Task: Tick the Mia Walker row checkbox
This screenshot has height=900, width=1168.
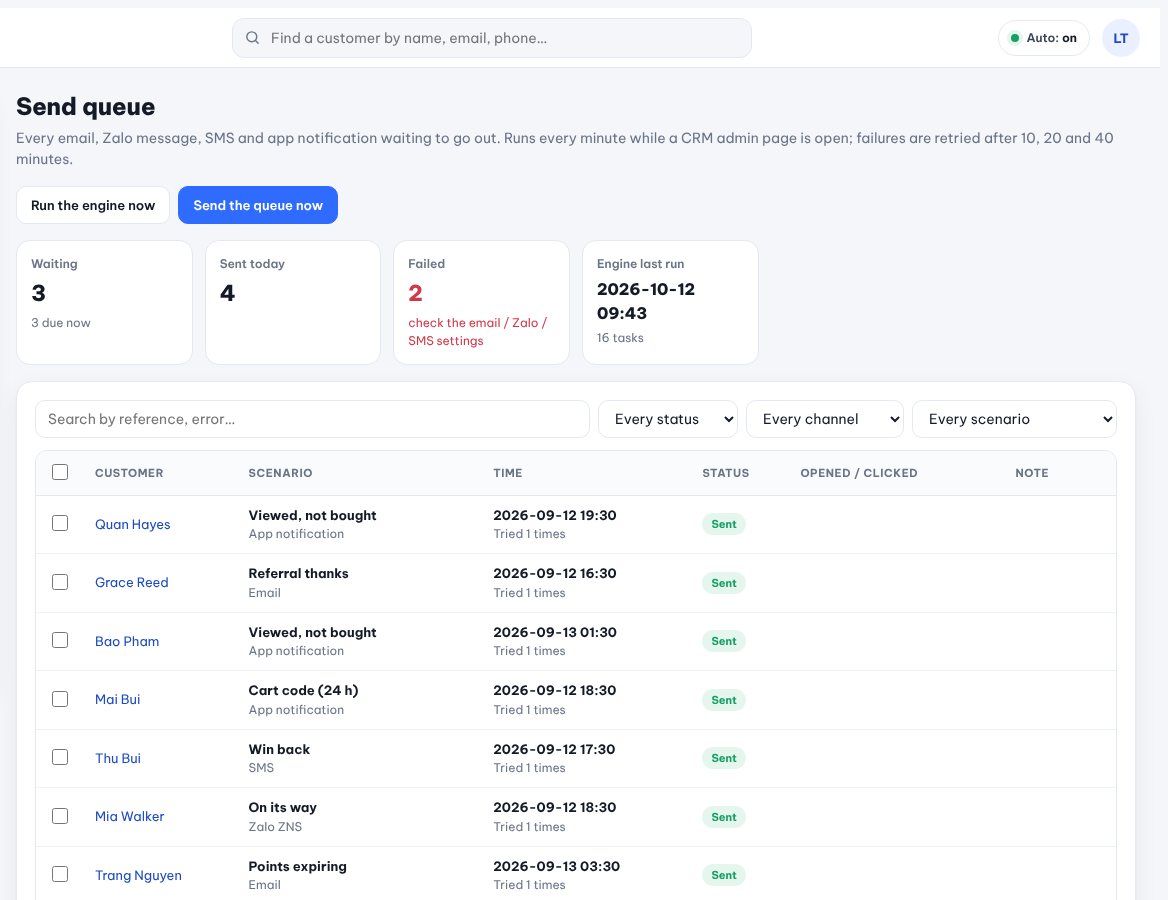Action: click(x=60, y=816)
